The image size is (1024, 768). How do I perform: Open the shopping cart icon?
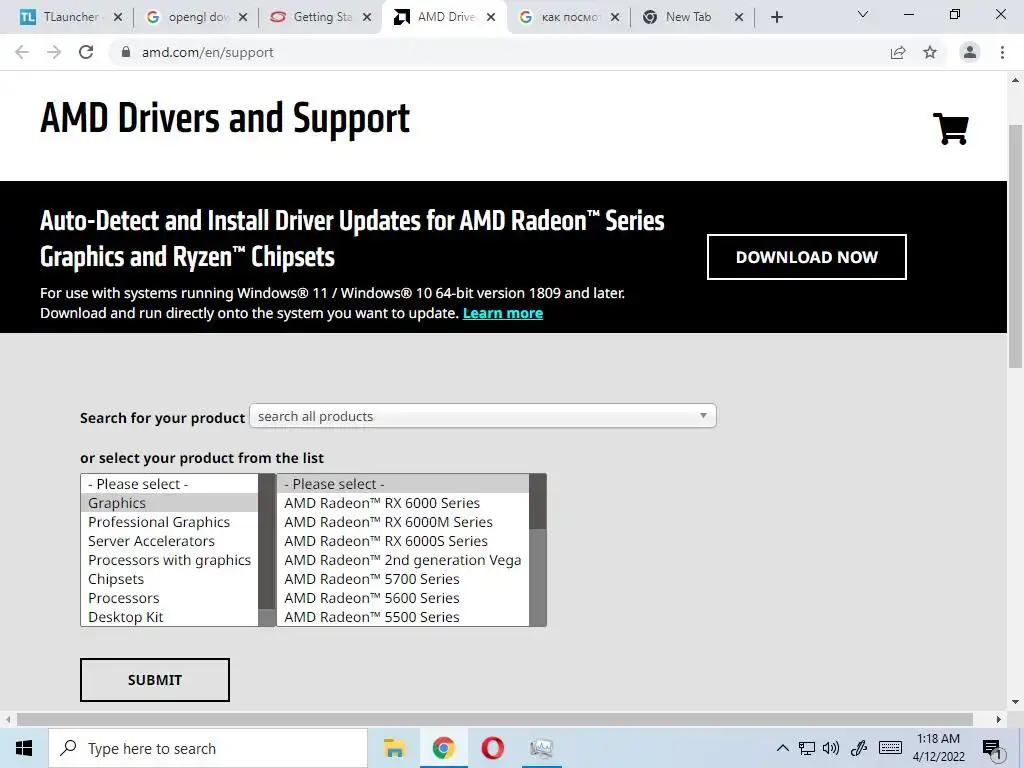(951, 129)
